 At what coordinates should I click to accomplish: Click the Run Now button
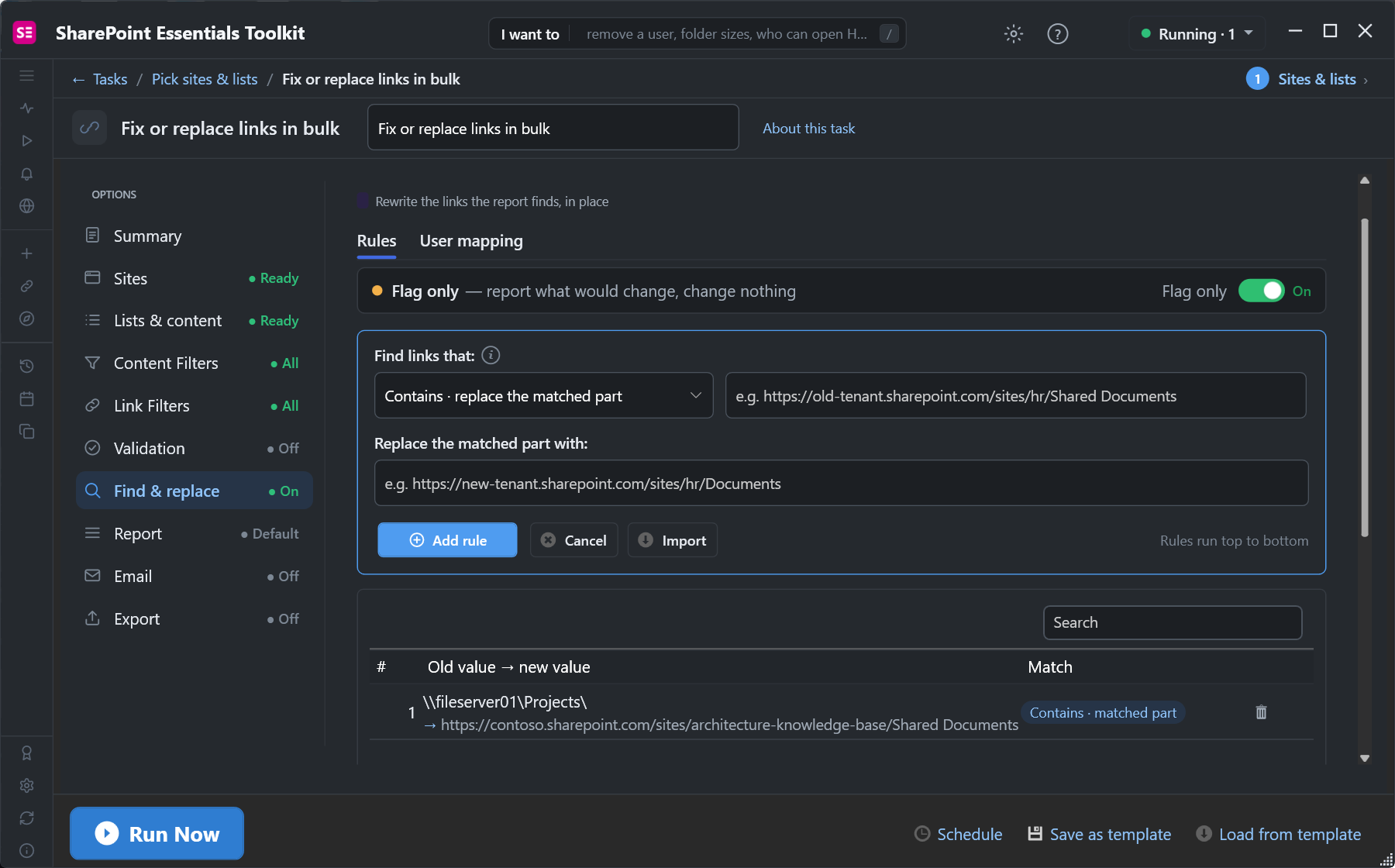[157, 834]
